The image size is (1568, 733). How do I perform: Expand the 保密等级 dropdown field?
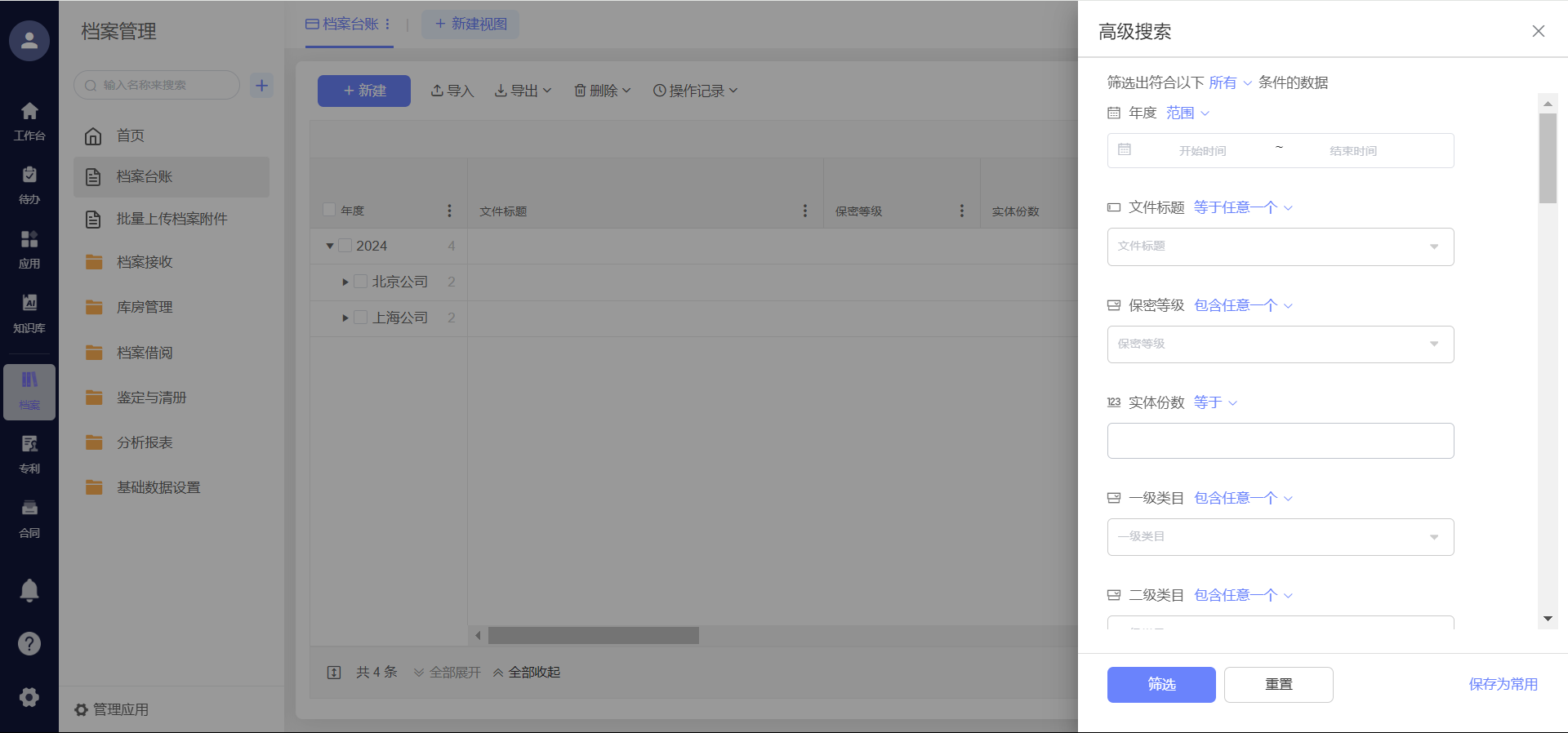coord(1280,344)
